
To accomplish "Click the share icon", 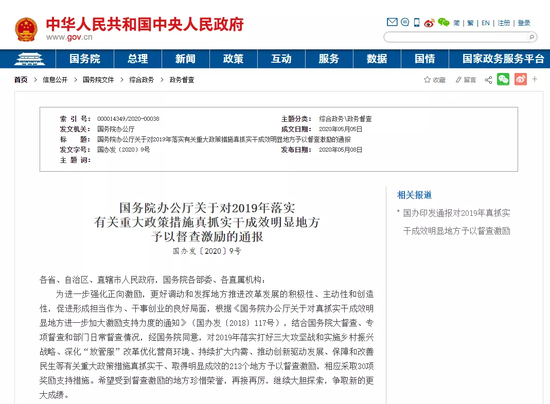I will (488, 80).
